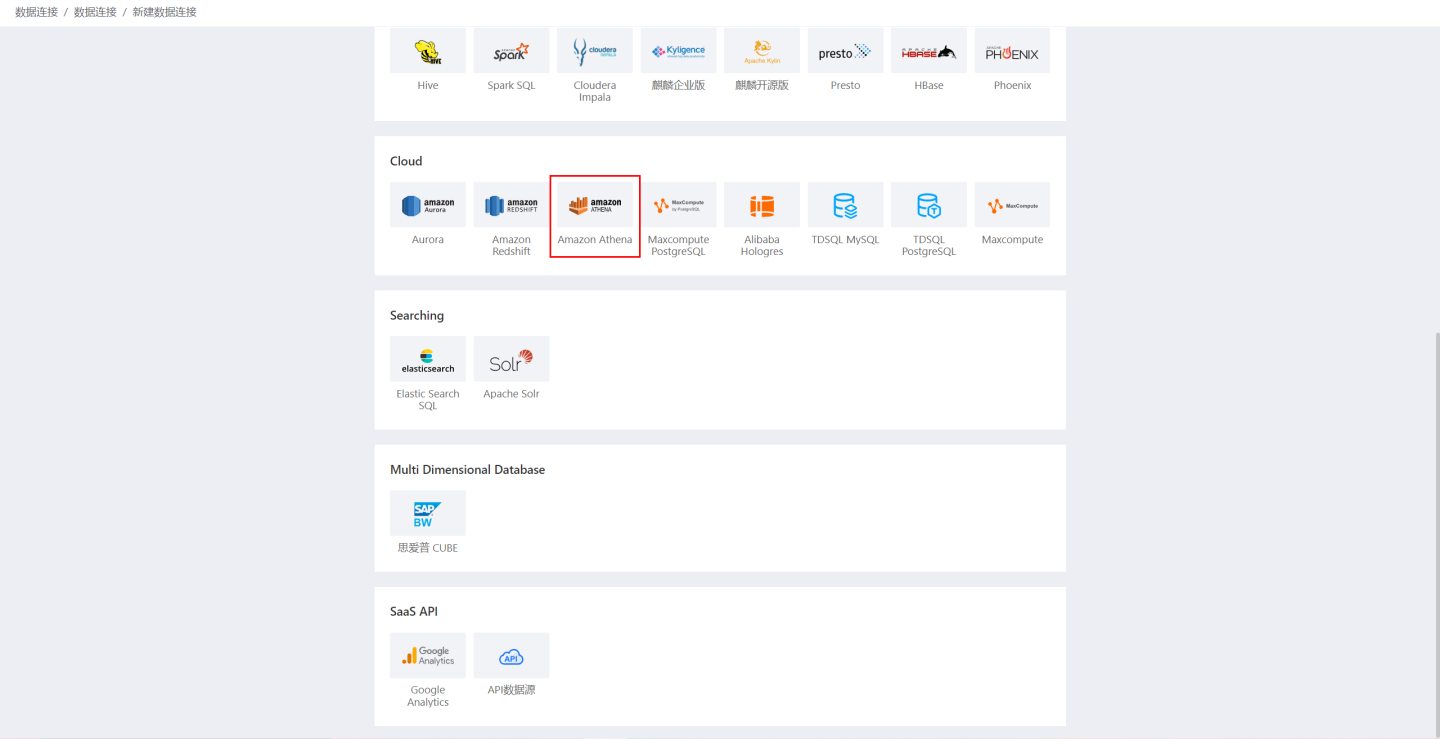Select the Elastic Search SQL icon
The image size is (1440, 739).
[428, 359]
